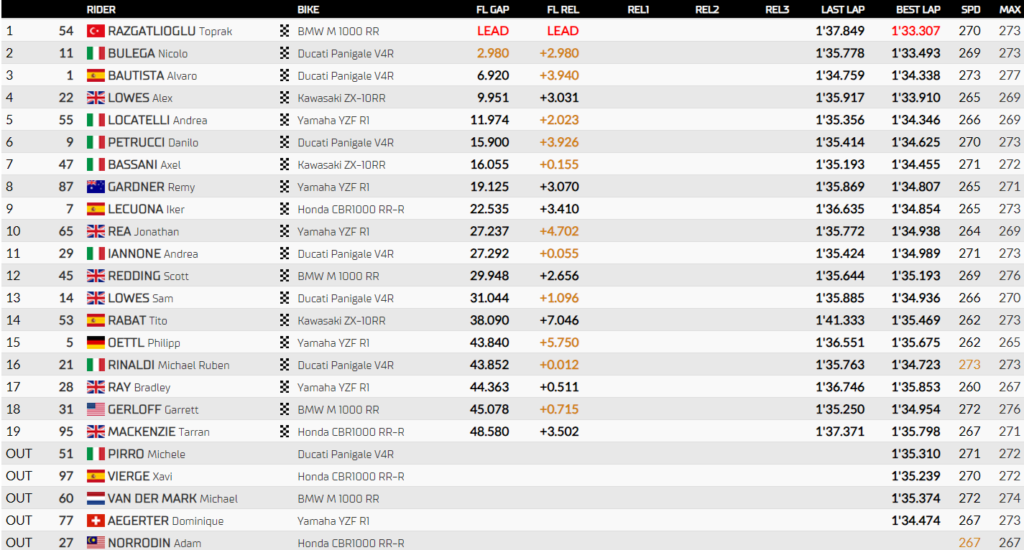Viewport: 1024px width, 550px height.
Task: Click the BEST LAP column header
Action: (x=915, y=9)
